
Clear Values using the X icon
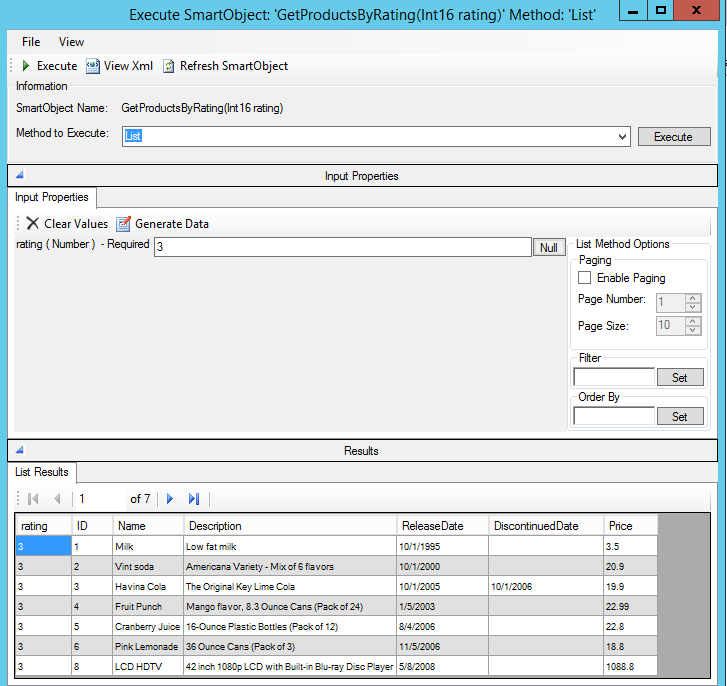[33, 224]
